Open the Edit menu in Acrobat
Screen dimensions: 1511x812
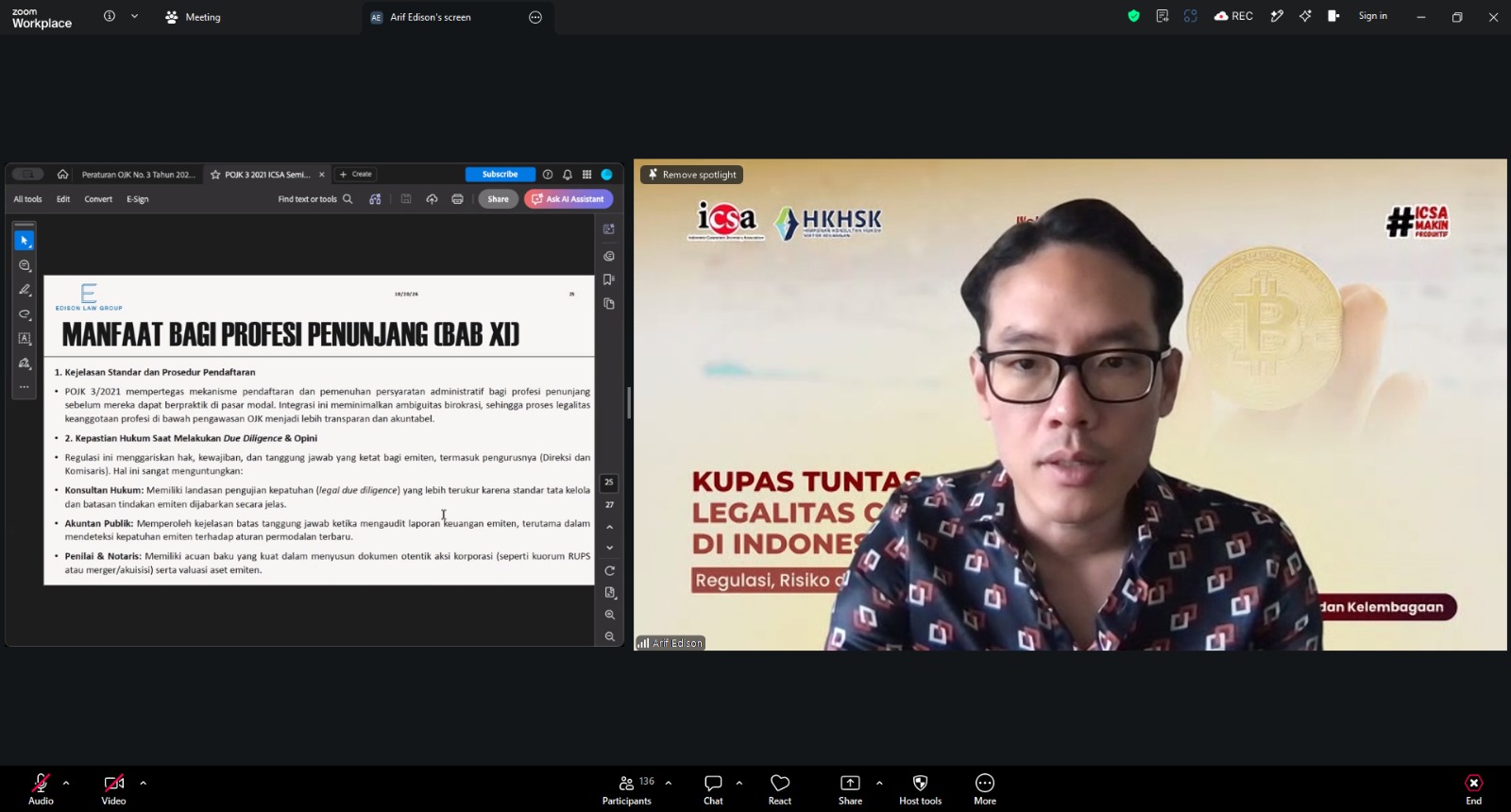click(x=63, y=199)
